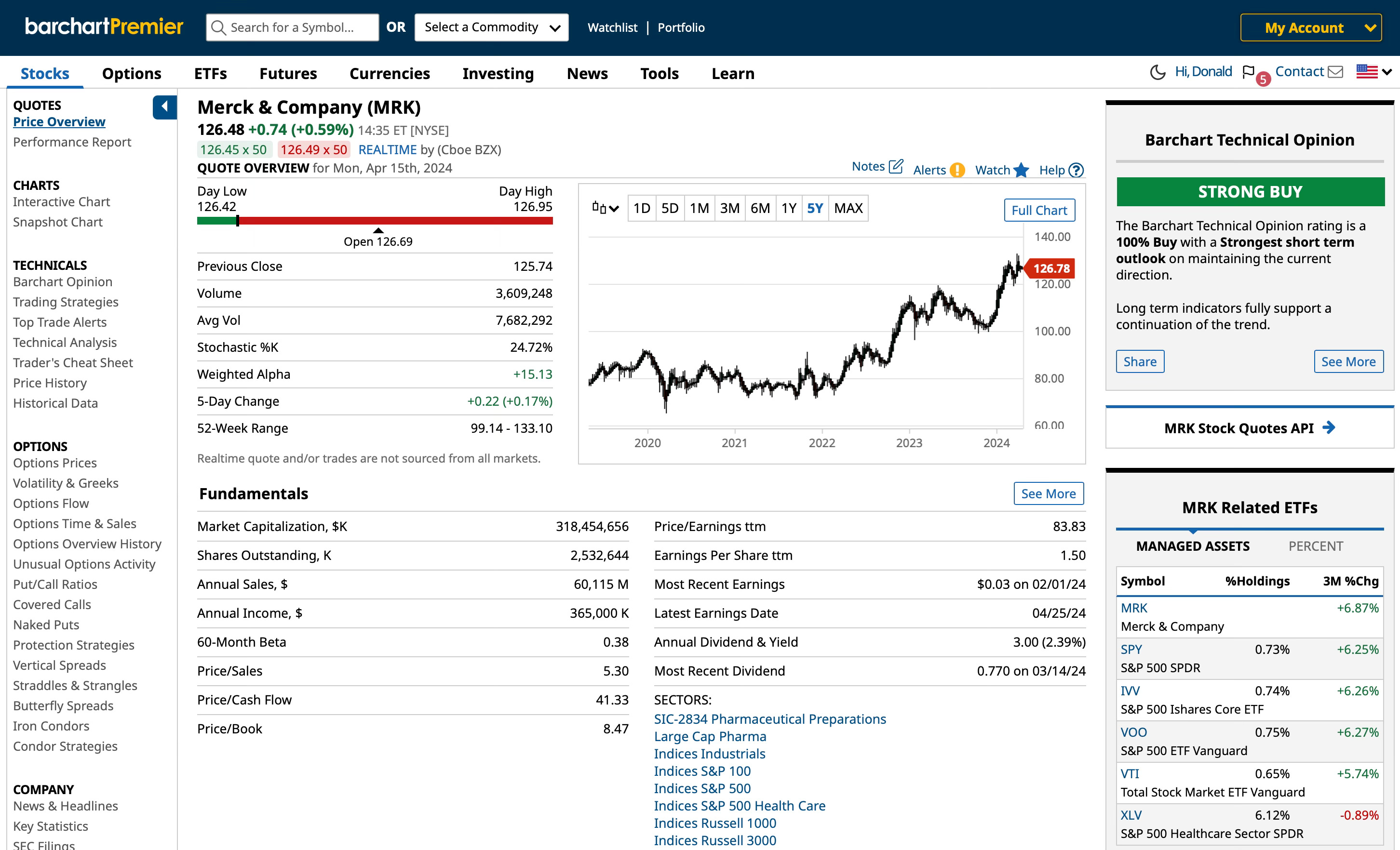Open the Options menu tab

point(131,73)
